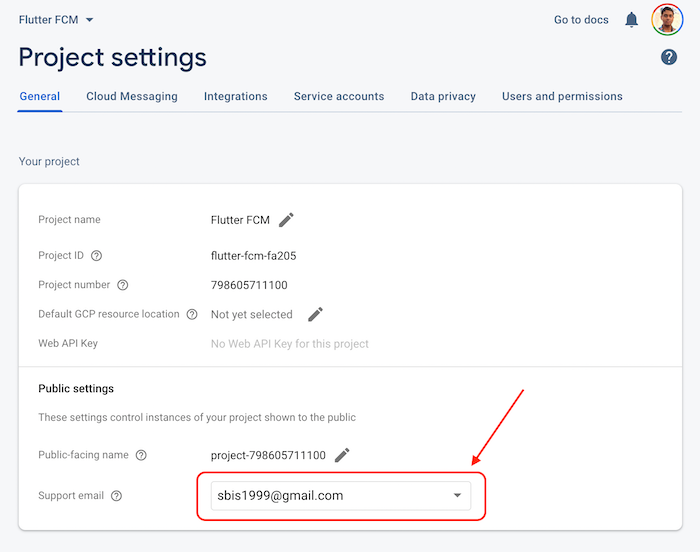
Task: Click the help question mark icon
Action: 669,57
